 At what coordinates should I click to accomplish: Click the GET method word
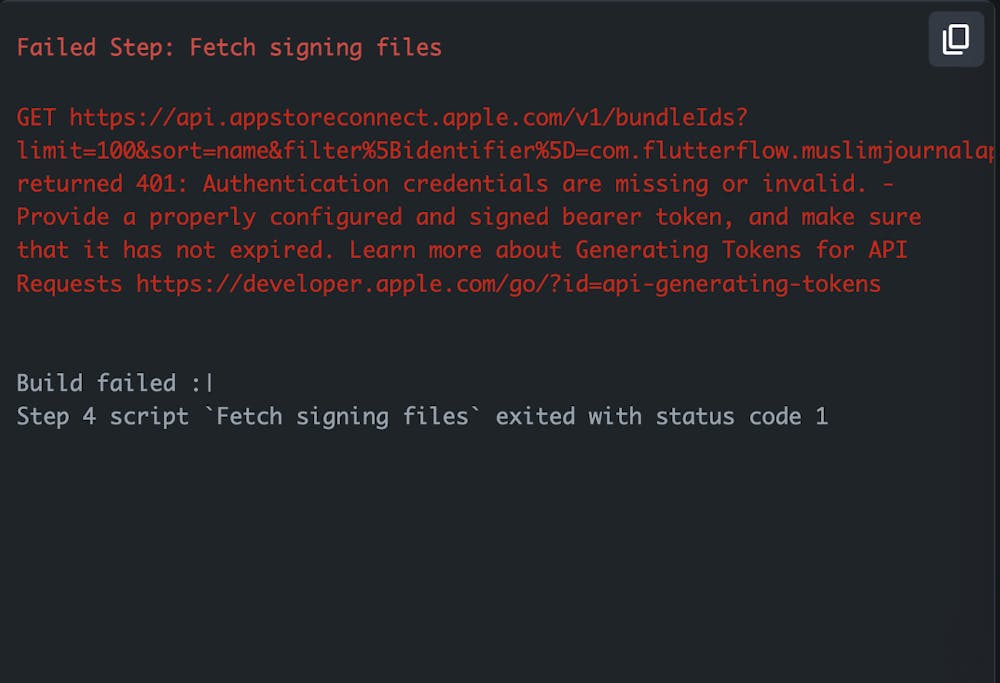(x=36, y=117)
